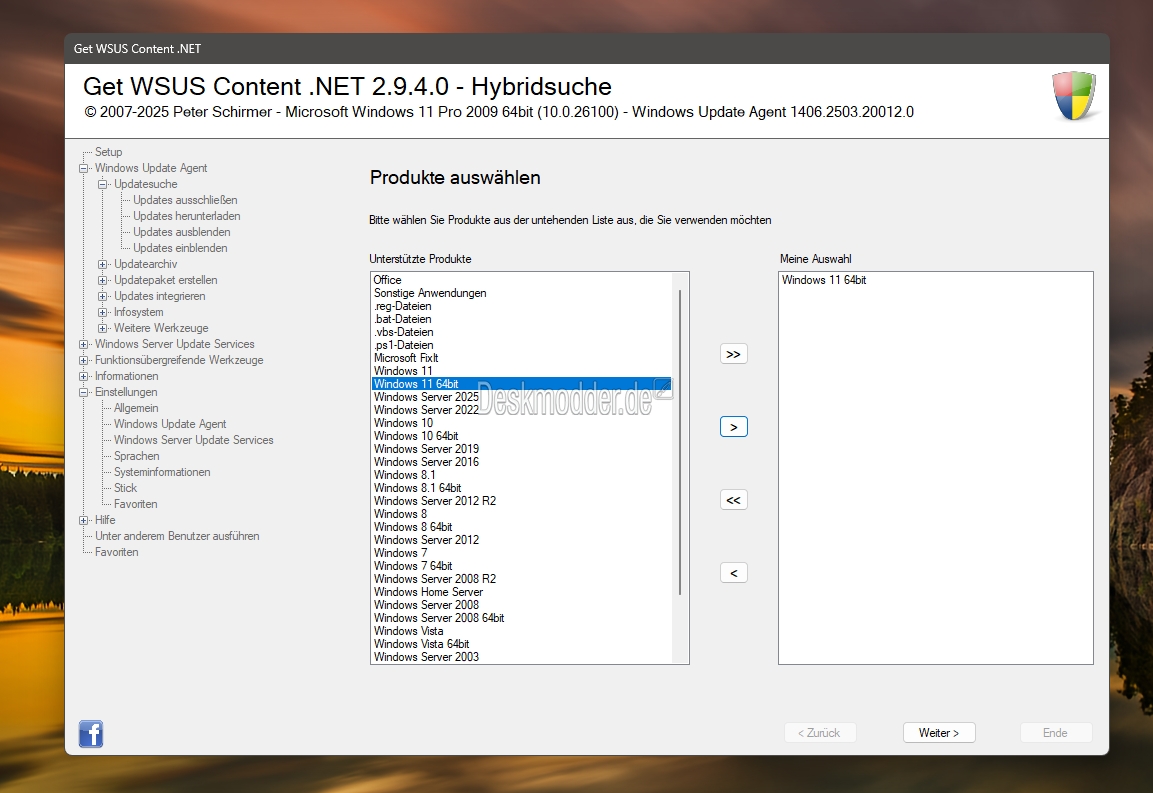Viewport: 1153px width, 793px height.
Task: Select Windows Home Server in the list
Action: [521, 592]
